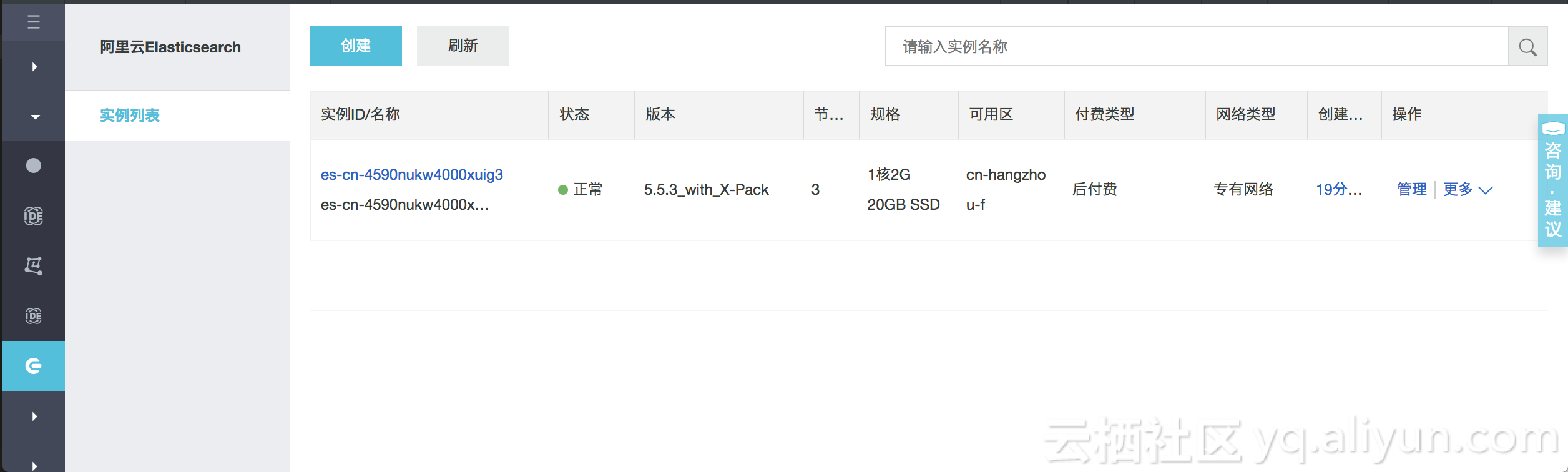1568x472 pixels.
Task: Click the 阿里云Elasticsearch title
Action: 170,47
